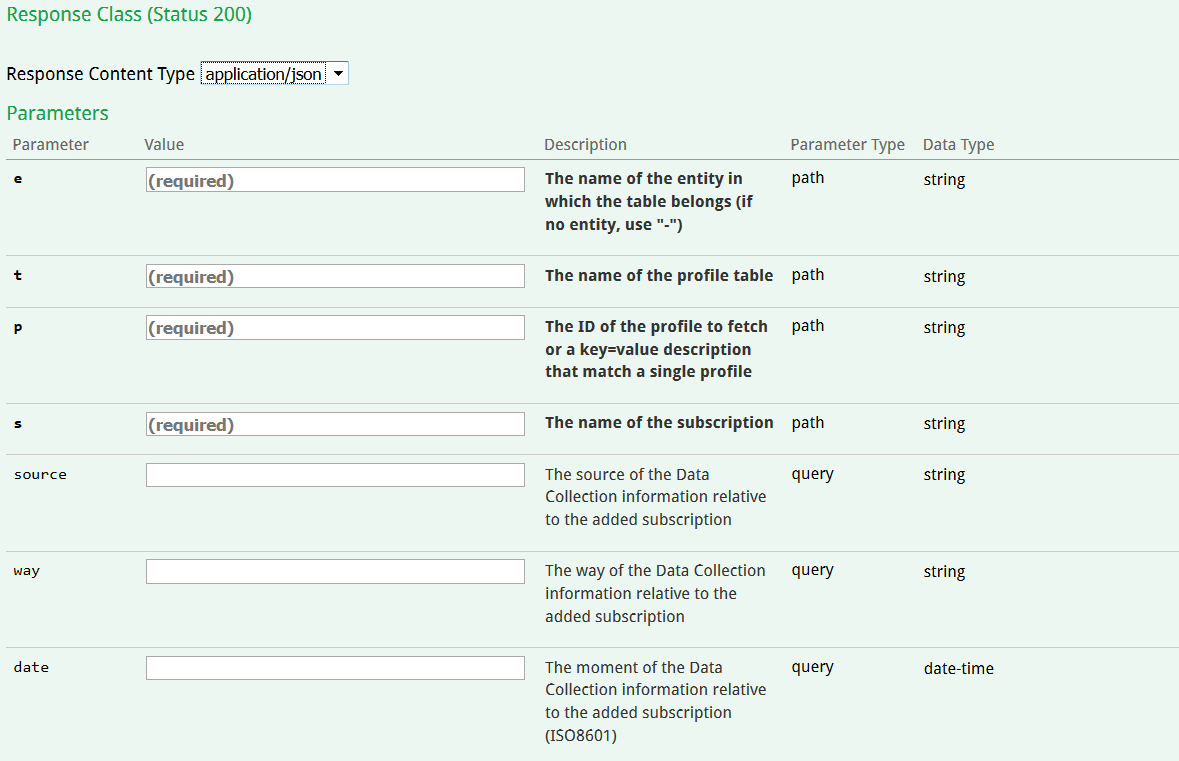Open the Response Content Type dropdown
This screenshot has width=1179, height=761.
tap(274, 74)
